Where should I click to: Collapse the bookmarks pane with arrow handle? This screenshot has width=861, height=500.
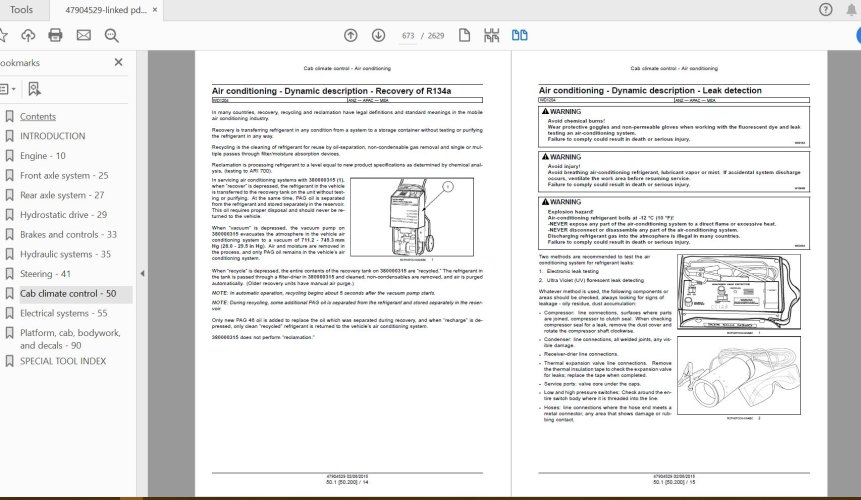[x=142, y=273]
